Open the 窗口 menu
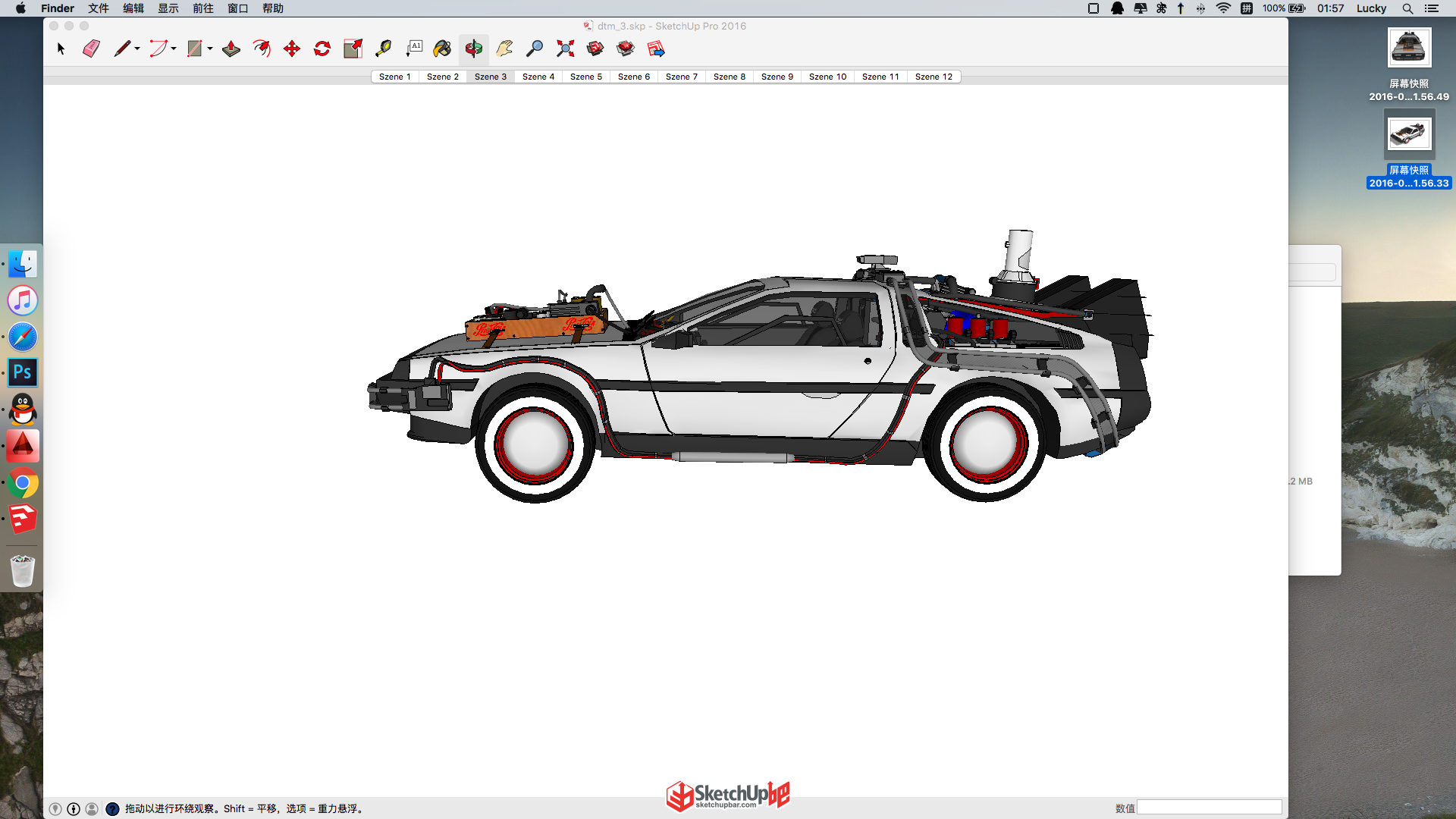 [x=238, y=8]
